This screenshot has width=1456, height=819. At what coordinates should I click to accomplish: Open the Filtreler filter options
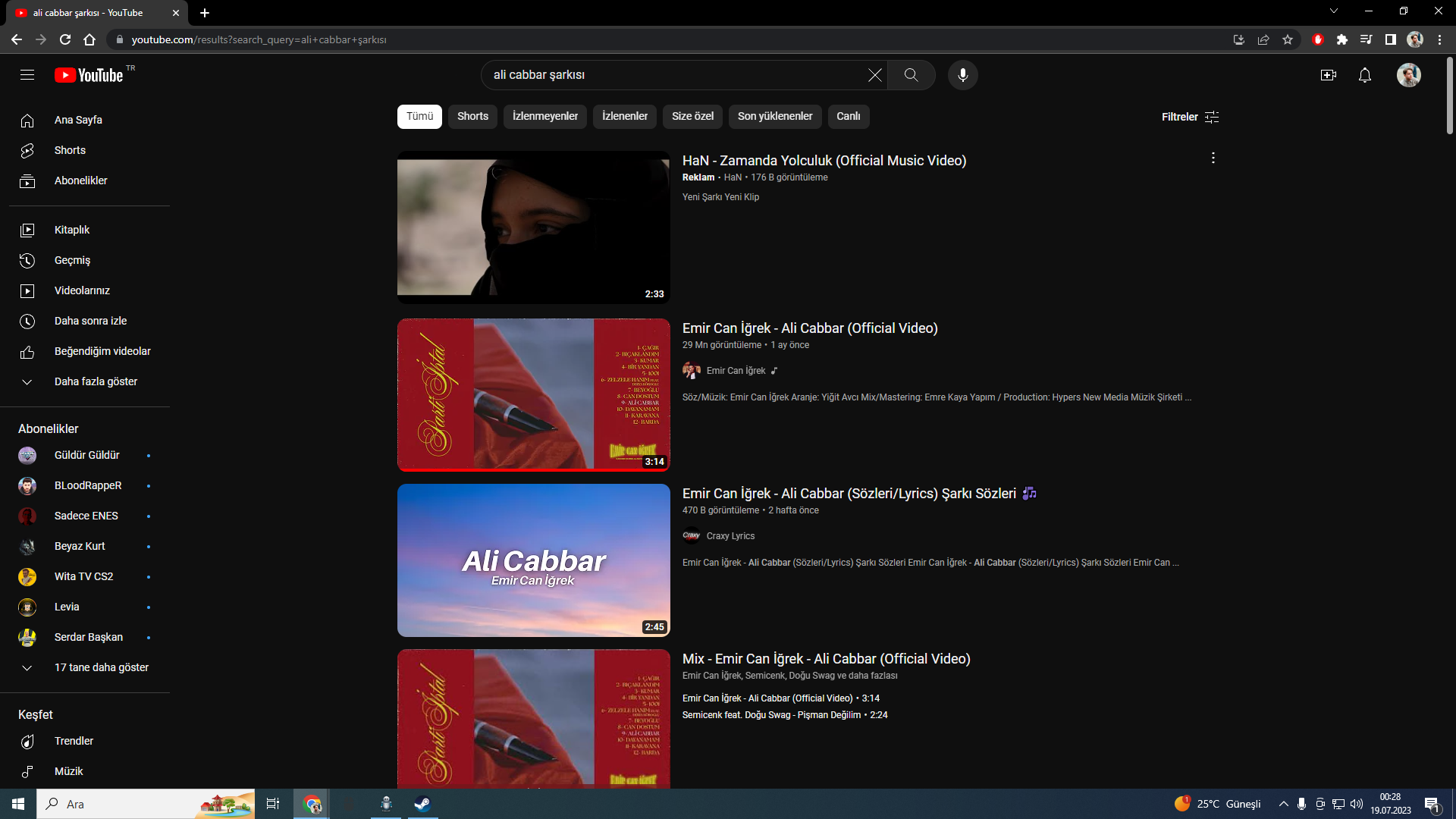[x=1190, y=117]
